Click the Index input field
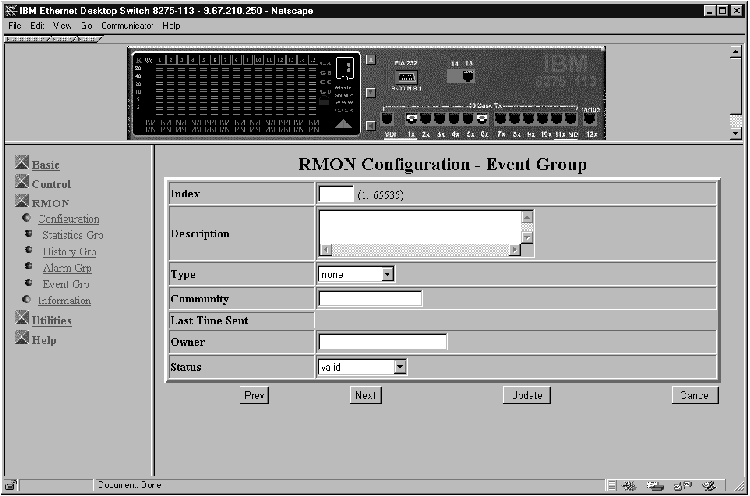Image resolution: width=750 pixels, height=496 pixels. click(335, 194)
